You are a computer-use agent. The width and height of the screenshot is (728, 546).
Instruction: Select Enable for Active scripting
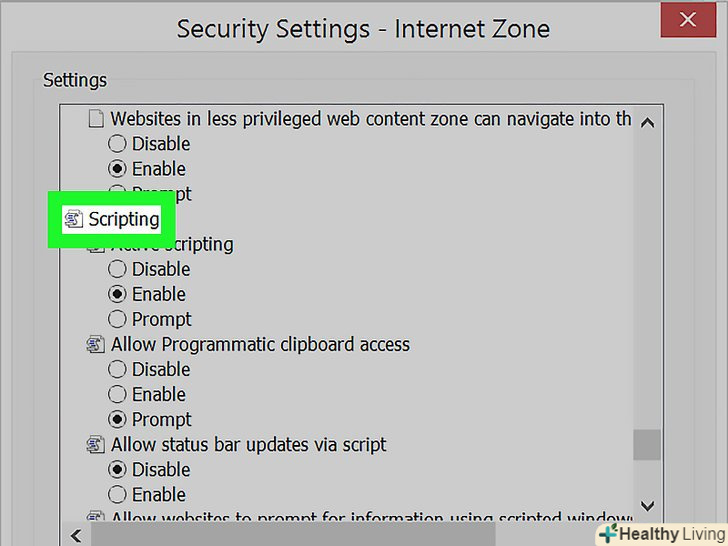(x=117, y=294)
